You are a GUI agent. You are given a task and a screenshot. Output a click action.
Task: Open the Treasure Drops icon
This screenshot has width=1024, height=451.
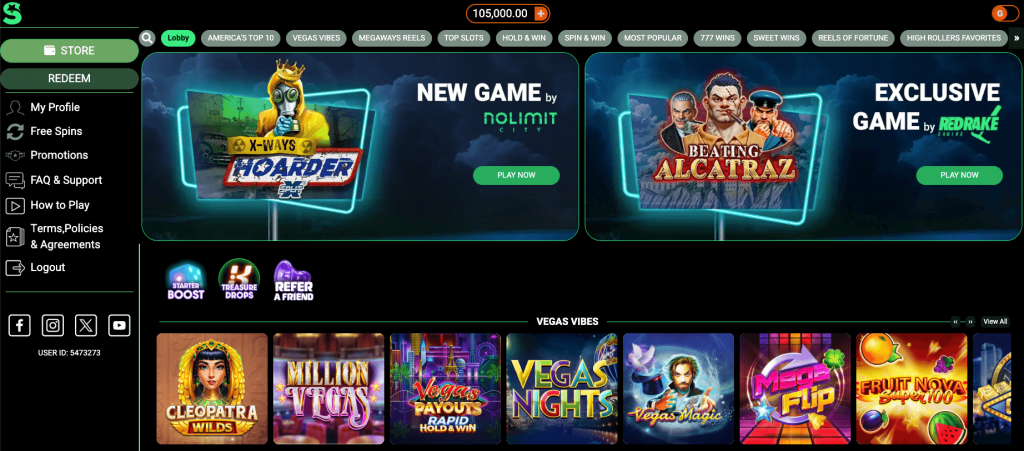[x=239, y=280]
